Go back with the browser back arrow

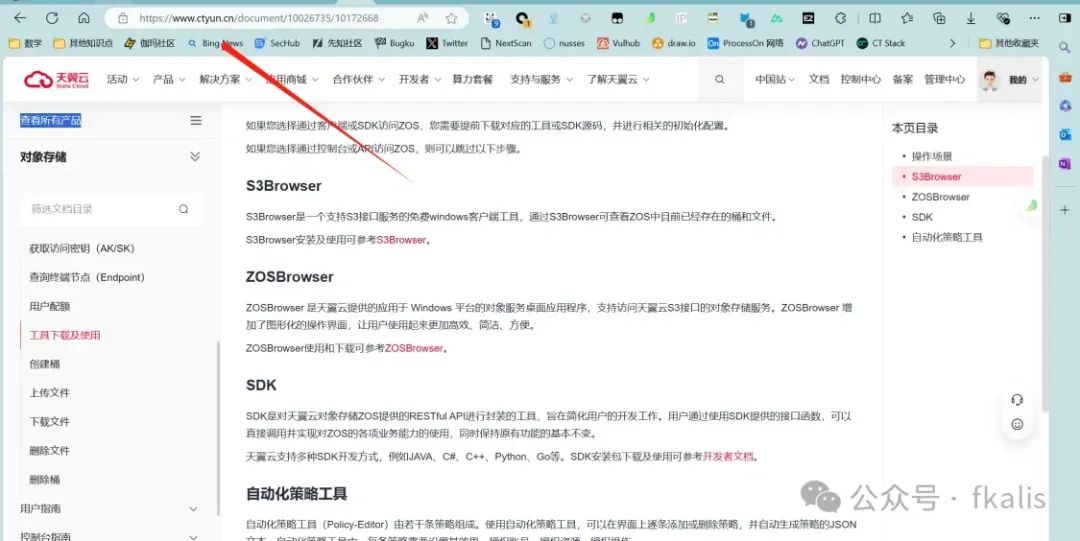point(20,18)
